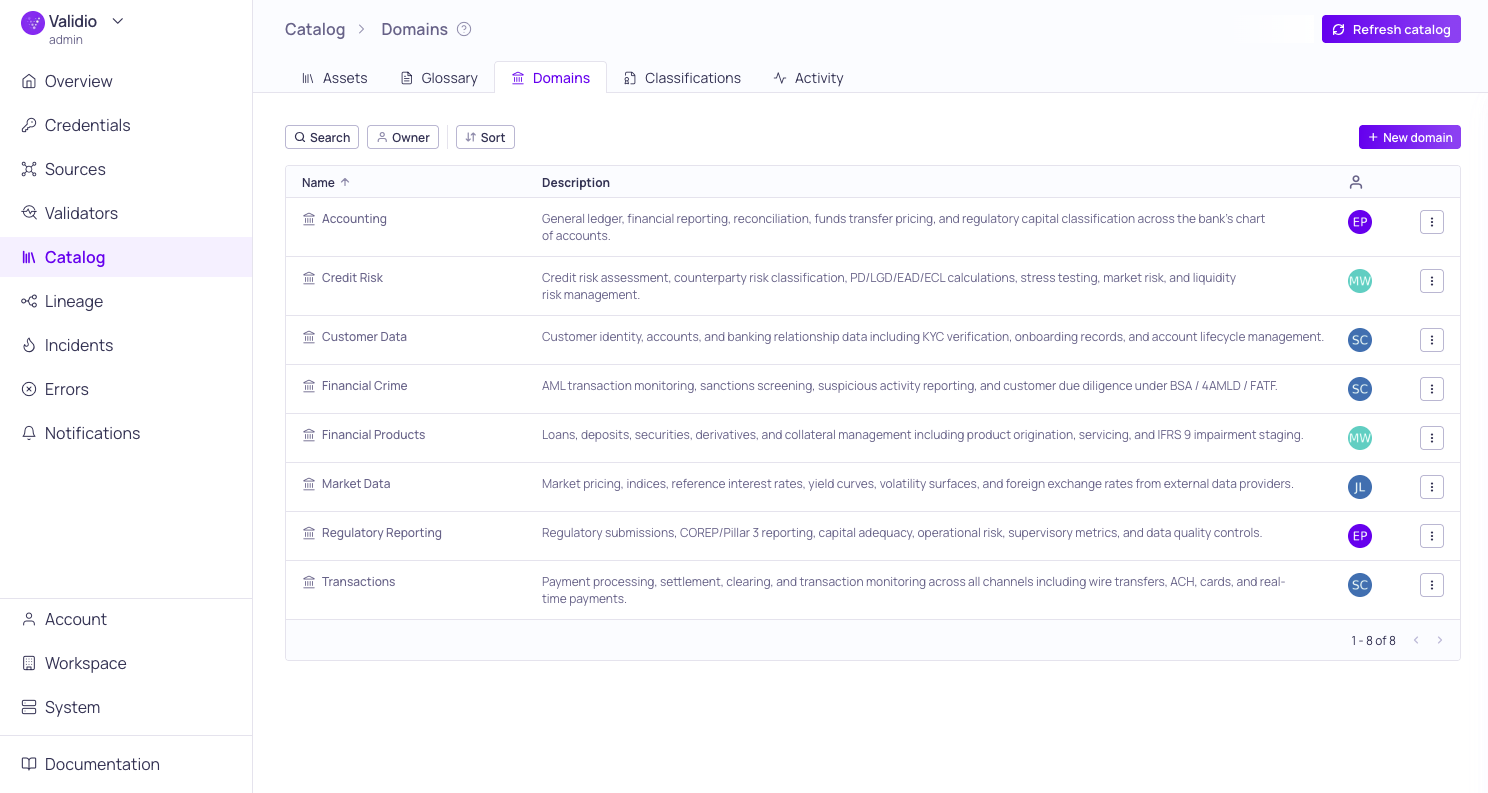Click the Validio logo icon
Screen dimensions: 1488x793
(x=33, y=23)
